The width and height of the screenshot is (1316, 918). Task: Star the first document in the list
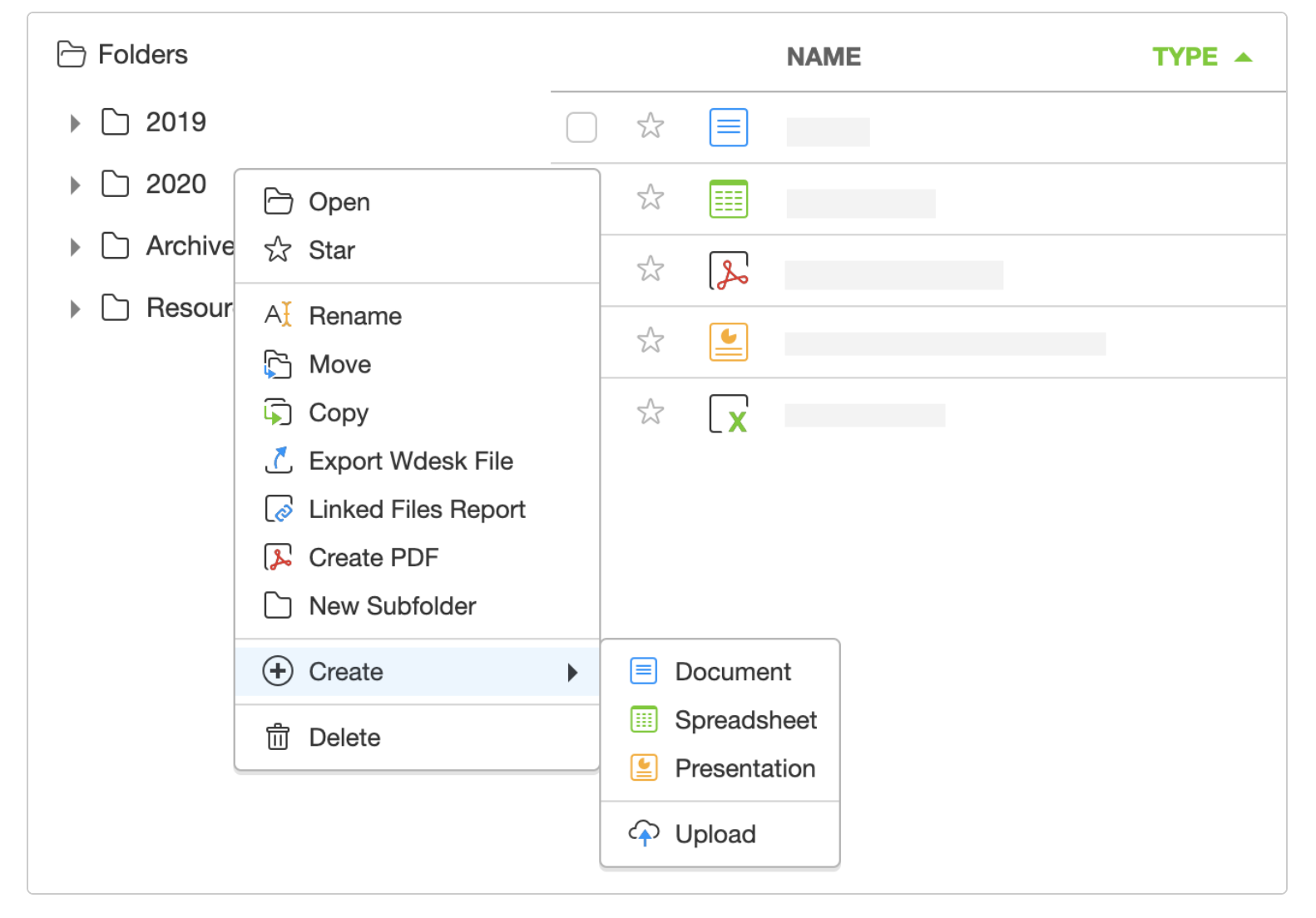click(651, 126)
